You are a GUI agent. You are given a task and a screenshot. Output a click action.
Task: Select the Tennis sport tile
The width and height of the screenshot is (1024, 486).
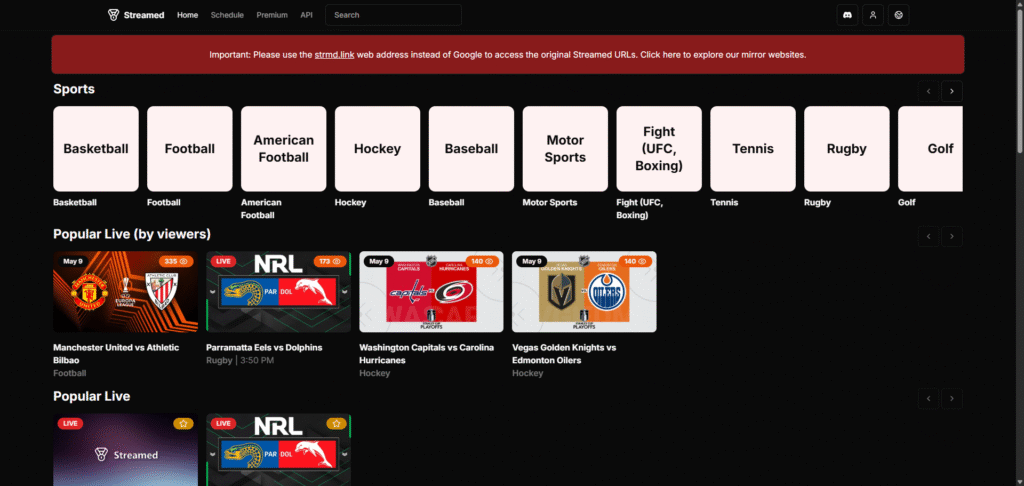pyautogui.click(x=753, y=149)
